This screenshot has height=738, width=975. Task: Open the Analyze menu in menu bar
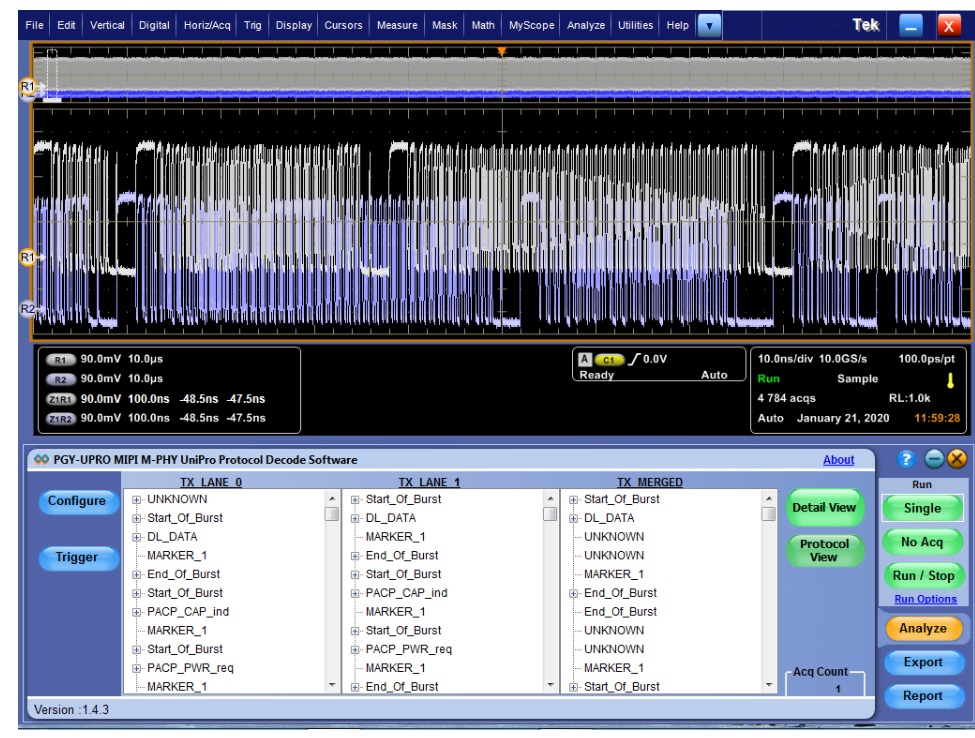pos(586,25)
